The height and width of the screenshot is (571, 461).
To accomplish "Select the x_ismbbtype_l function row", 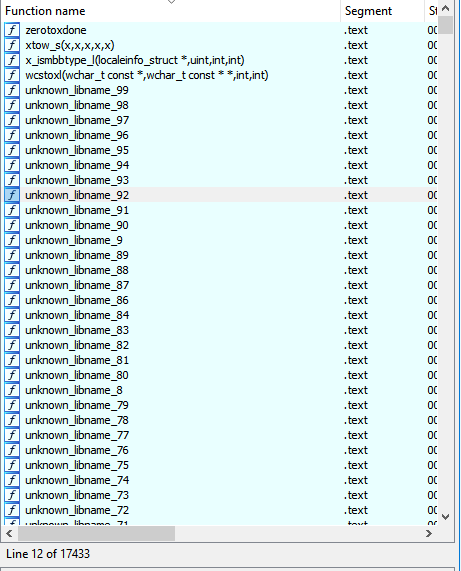I will [220, 60].
